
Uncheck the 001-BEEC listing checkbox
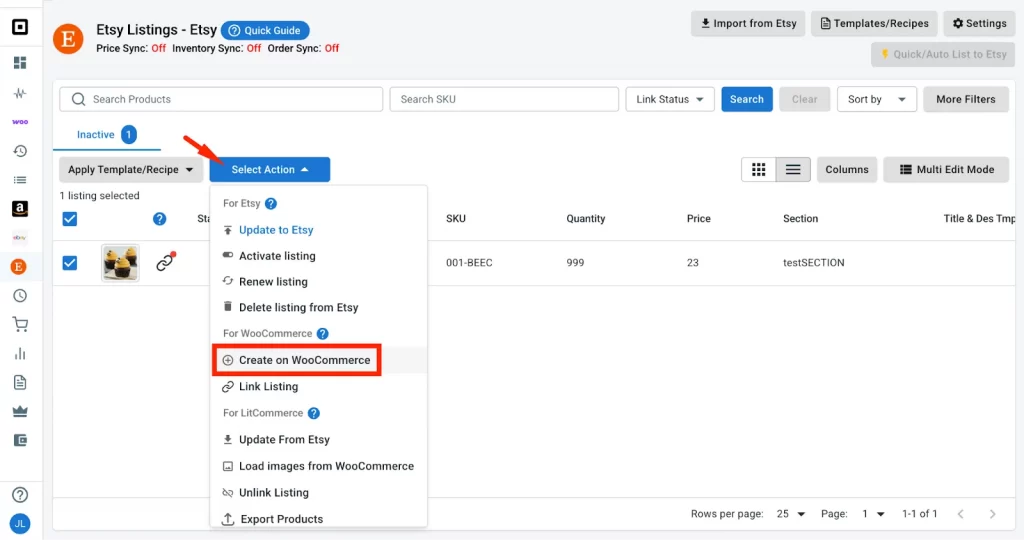(70, 262)
